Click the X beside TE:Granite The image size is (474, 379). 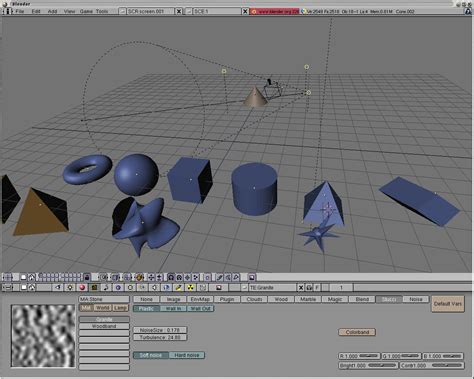click(x=301, y=287)
